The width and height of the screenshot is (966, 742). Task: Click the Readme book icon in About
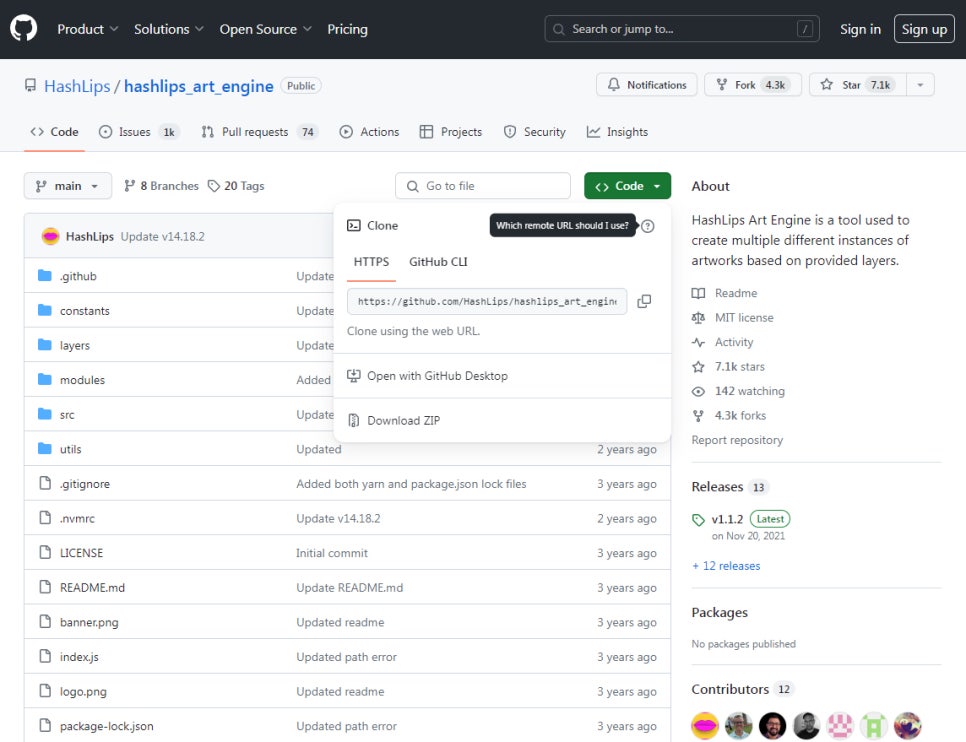pyautogui.click(x=698, y=293)
